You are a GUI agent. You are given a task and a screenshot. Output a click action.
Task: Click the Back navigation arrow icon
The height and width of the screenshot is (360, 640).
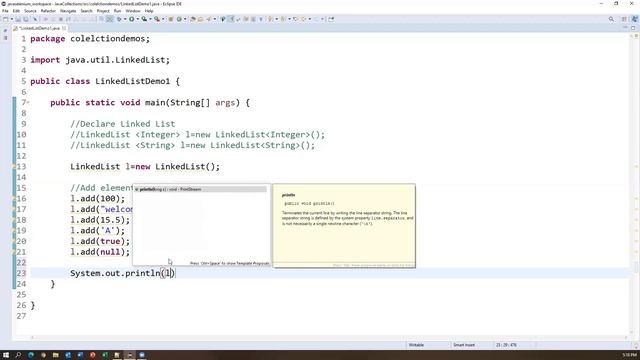pos(303,19)
